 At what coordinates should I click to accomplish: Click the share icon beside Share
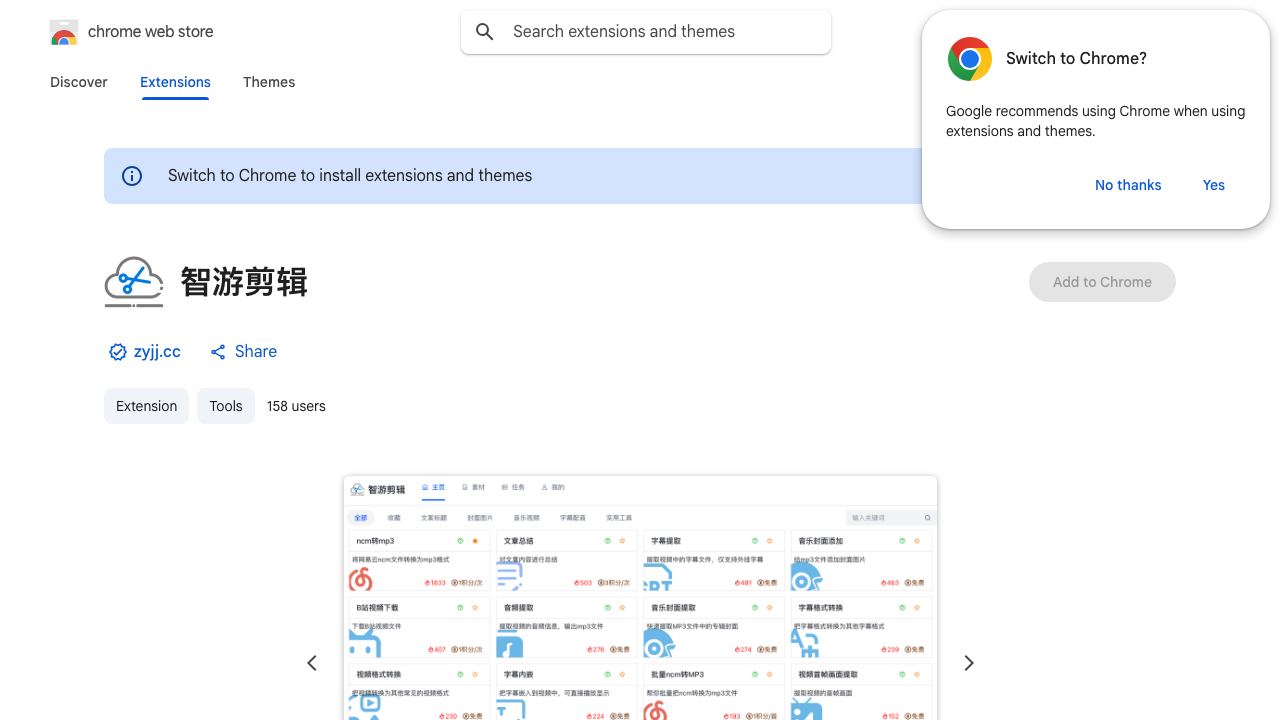pos(218,352)
